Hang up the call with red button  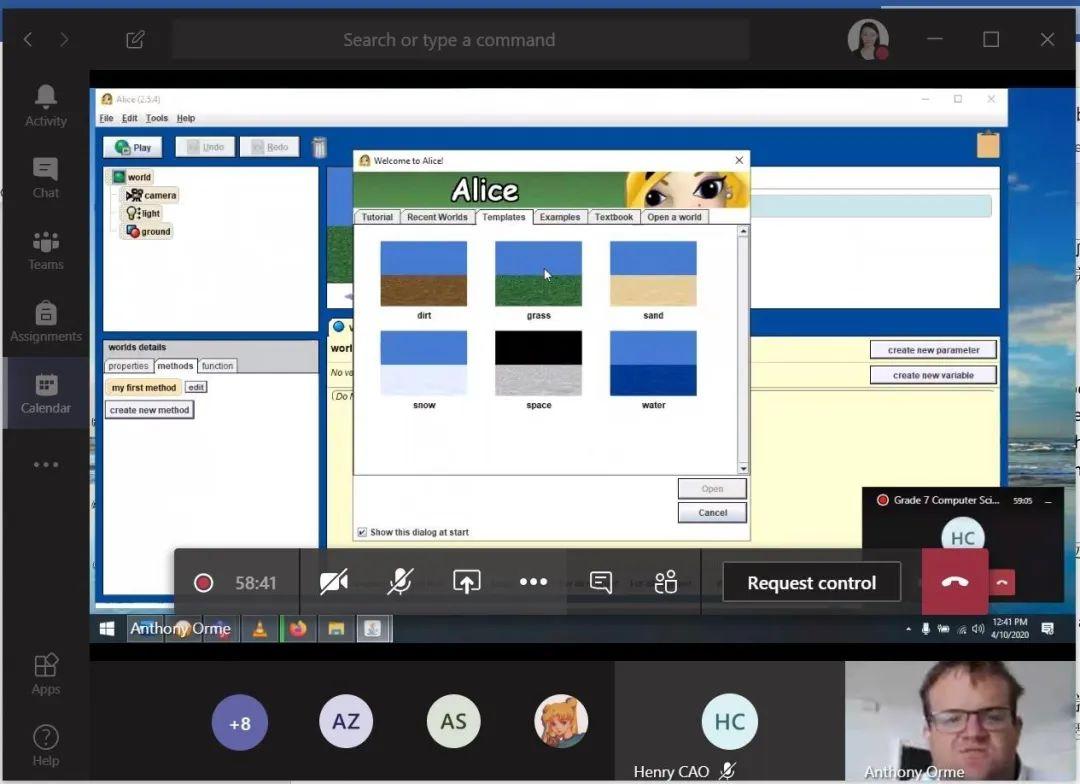click(x=955, y=582)
